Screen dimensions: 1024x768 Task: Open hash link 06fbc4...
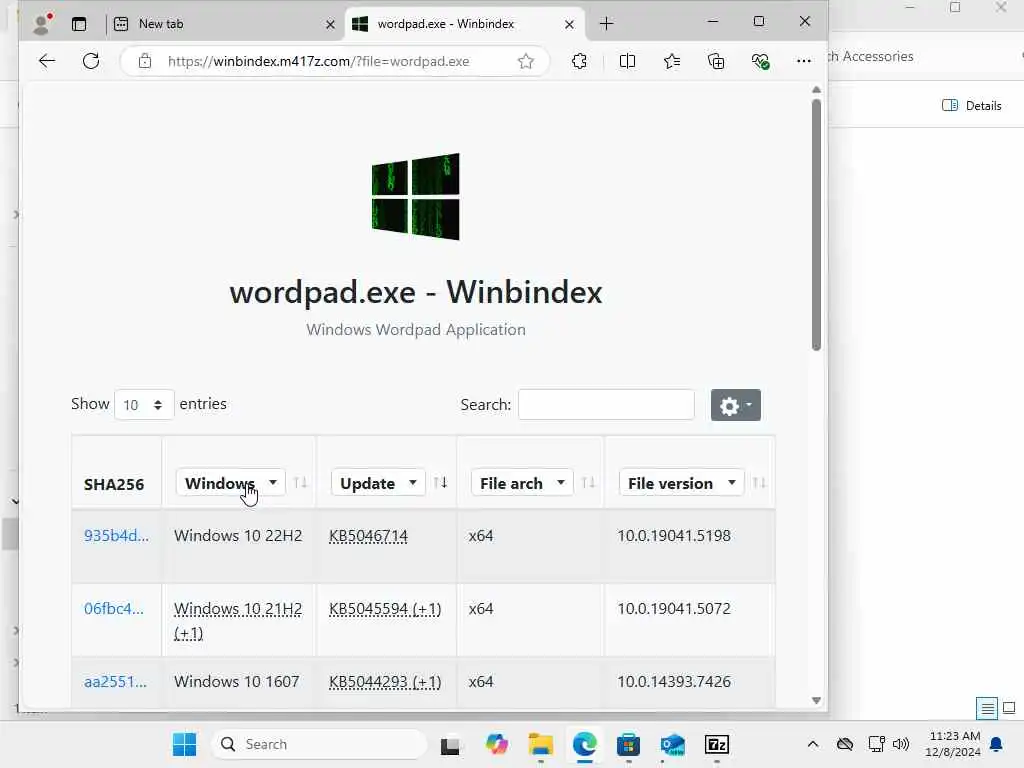(x=114, y=609)
